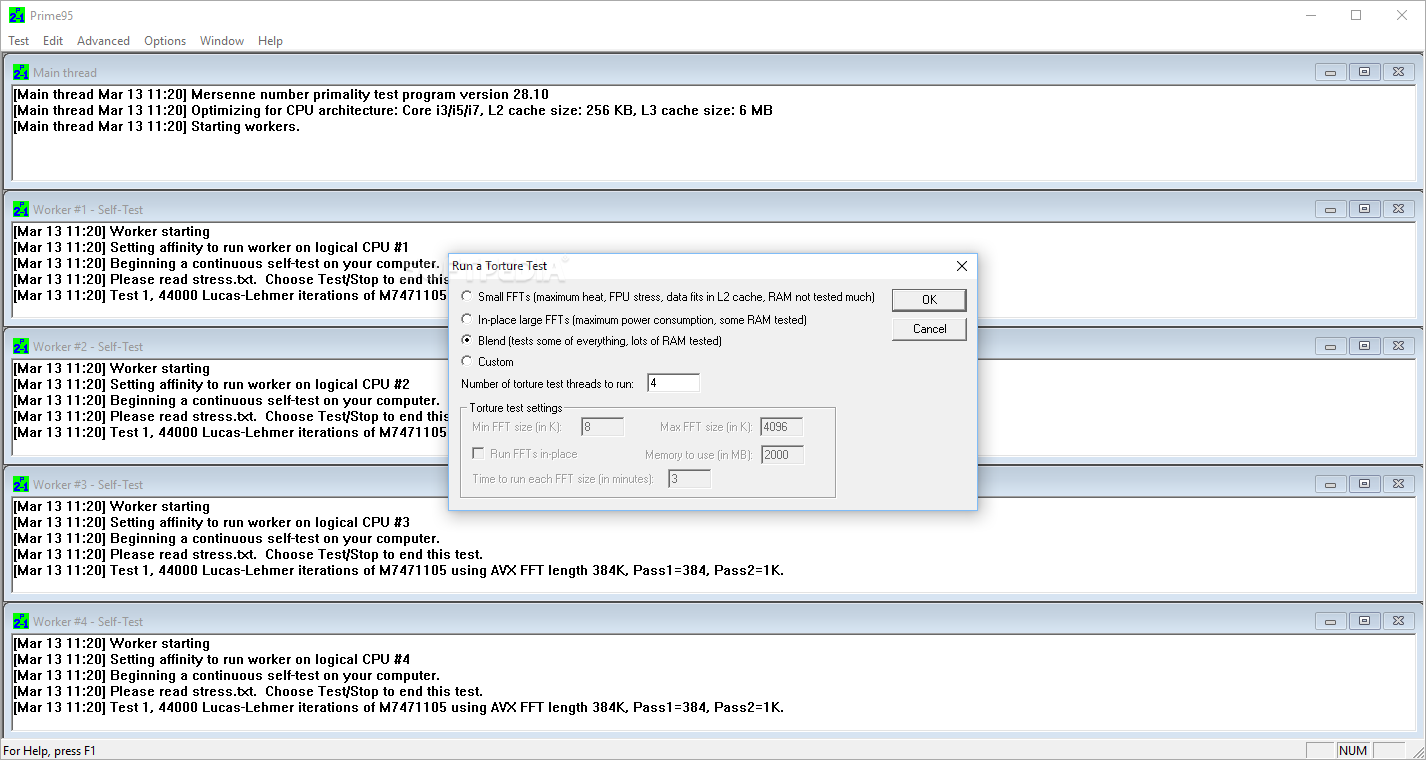Image resolution: width=1426 pixels, height=760 pixels.
Task: Open the Window menu
Action: tap(222, 41)
